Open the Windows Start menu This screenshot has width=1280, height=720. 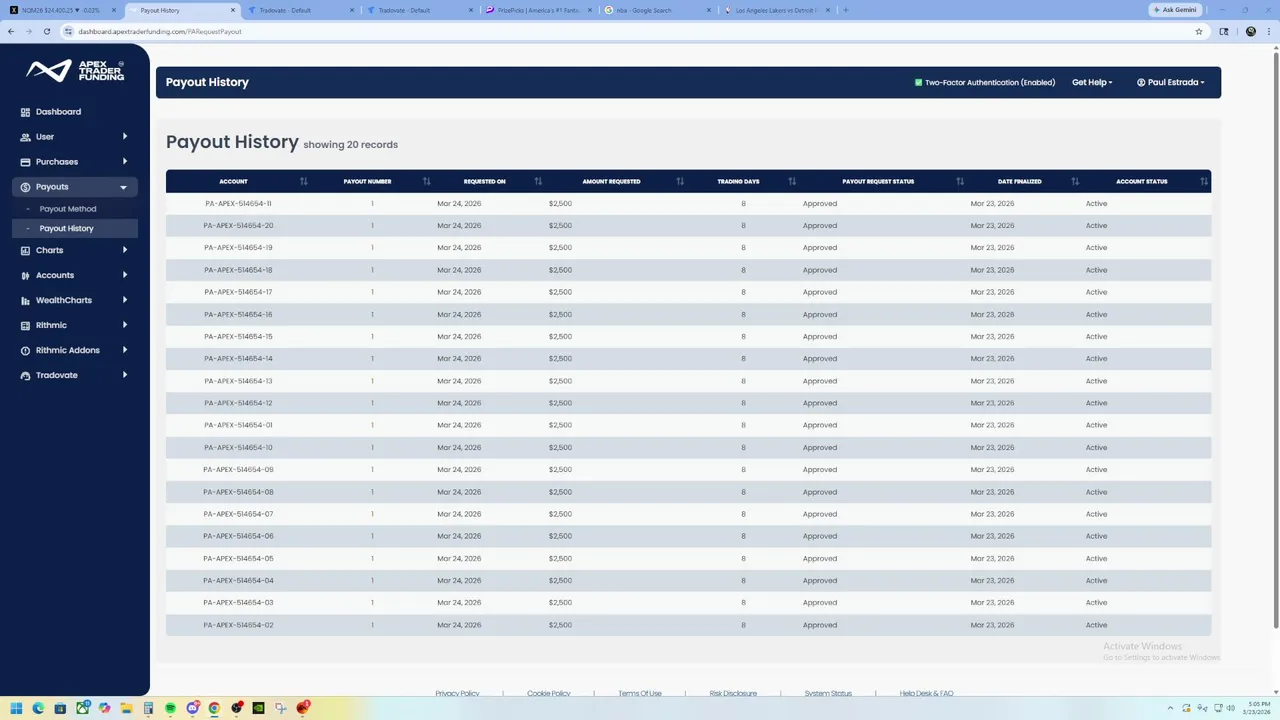click(x=16, y=708)
